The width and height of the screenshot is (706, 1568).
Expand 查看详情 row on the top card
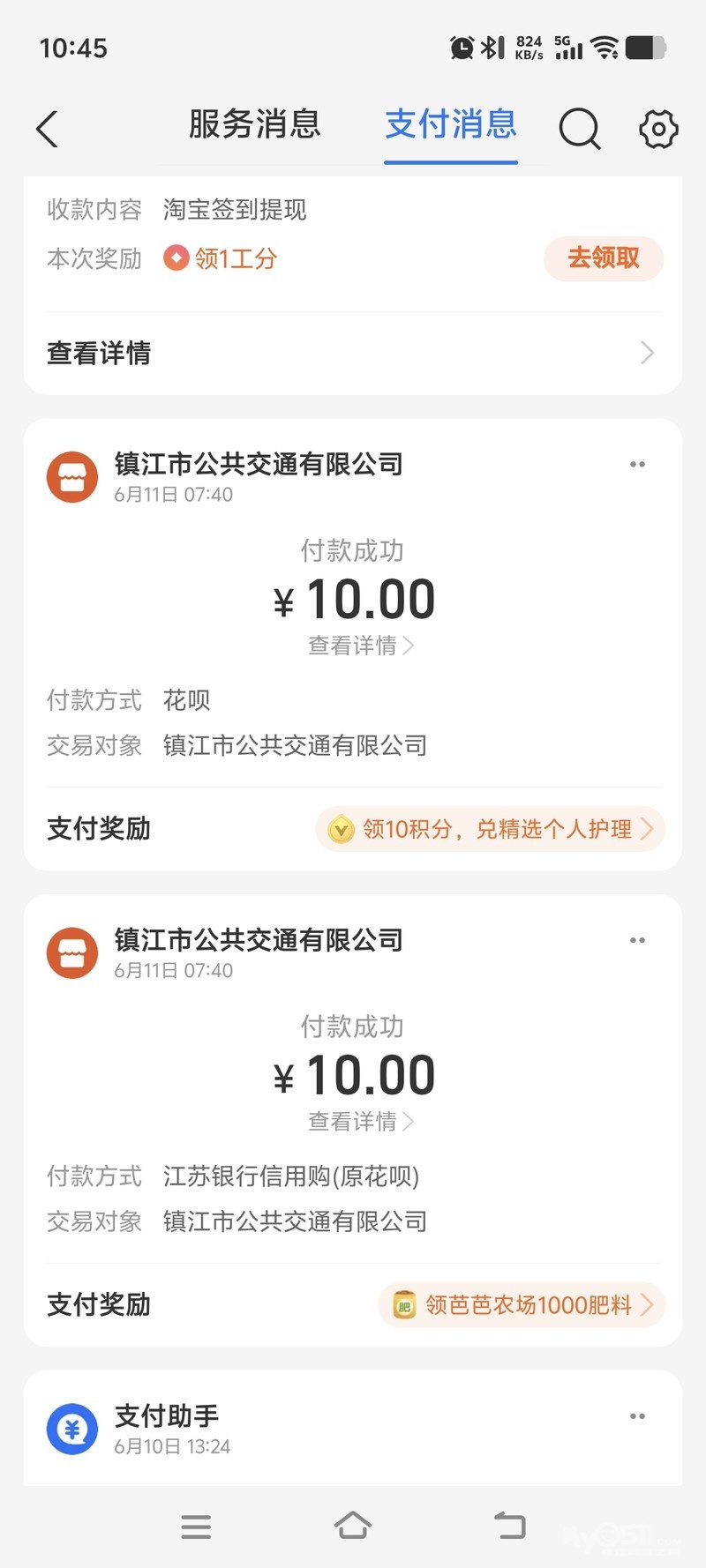click(353, 353)
